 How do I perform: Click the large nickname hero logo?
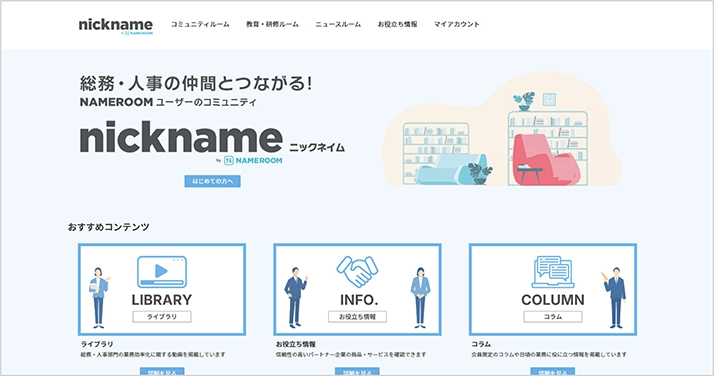(x=181, y=137)
